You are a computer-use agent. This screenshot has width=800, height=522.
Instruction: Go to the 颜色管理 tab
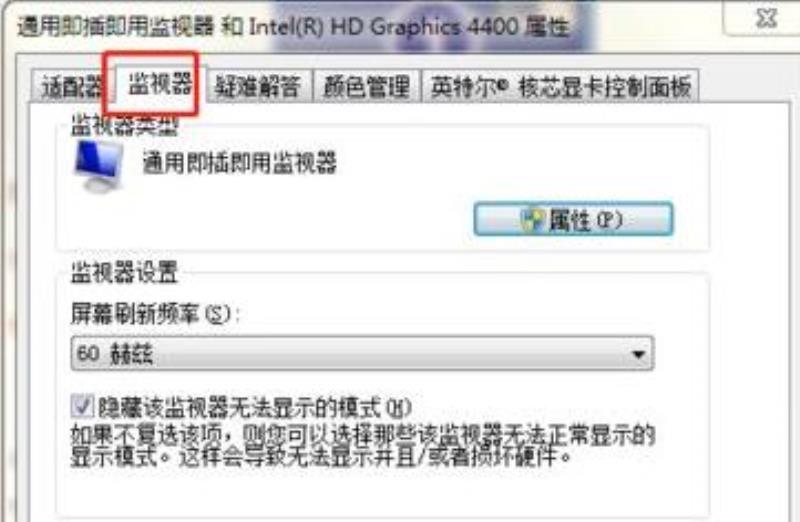point(366,86)
